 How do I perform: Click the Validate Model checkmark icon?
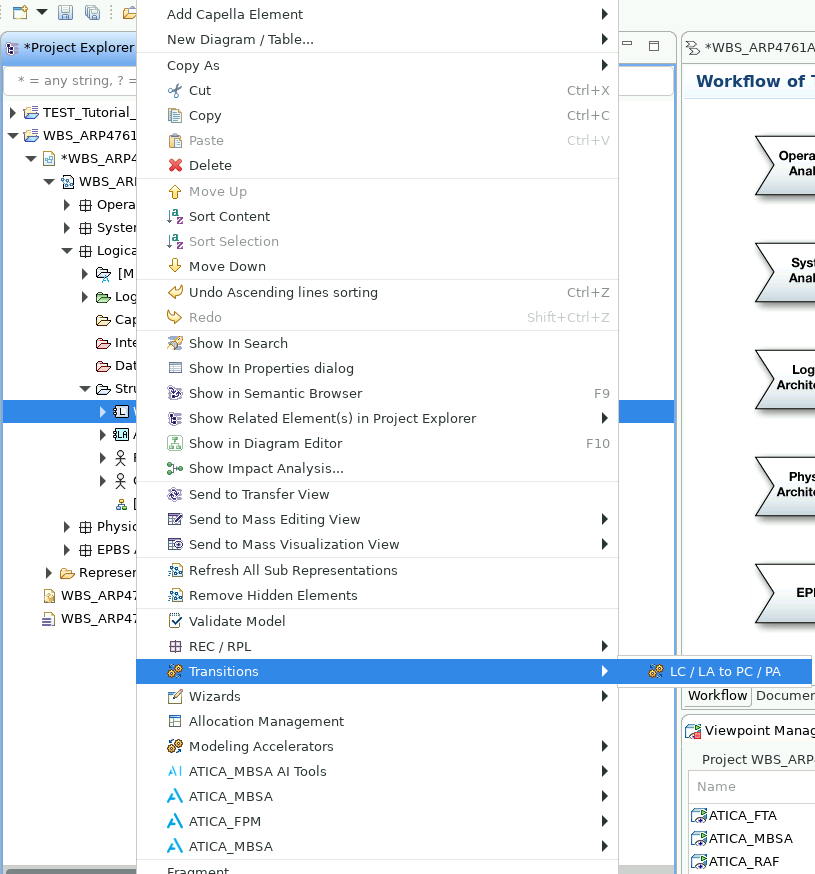point(175,621)
